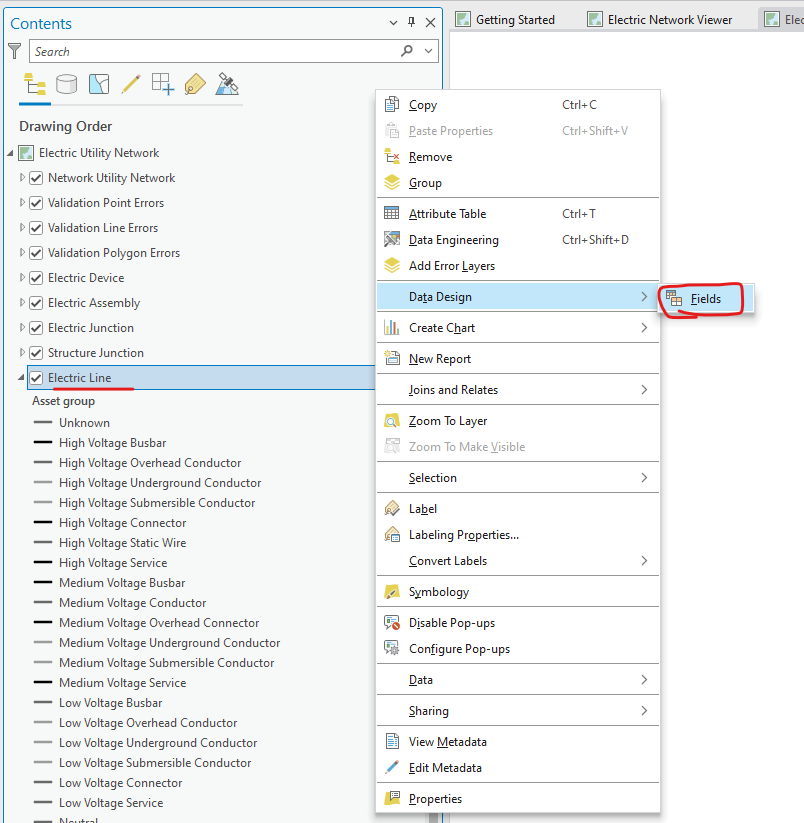Select the List By Drawing Order icon

pos(33,84)
